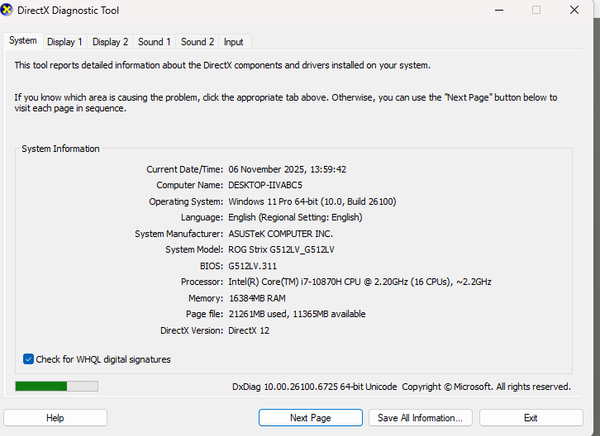Image resolution: width=600 pixels, height=436 pixels.
Task: Switch to the System tab
Action: (22, 41)
